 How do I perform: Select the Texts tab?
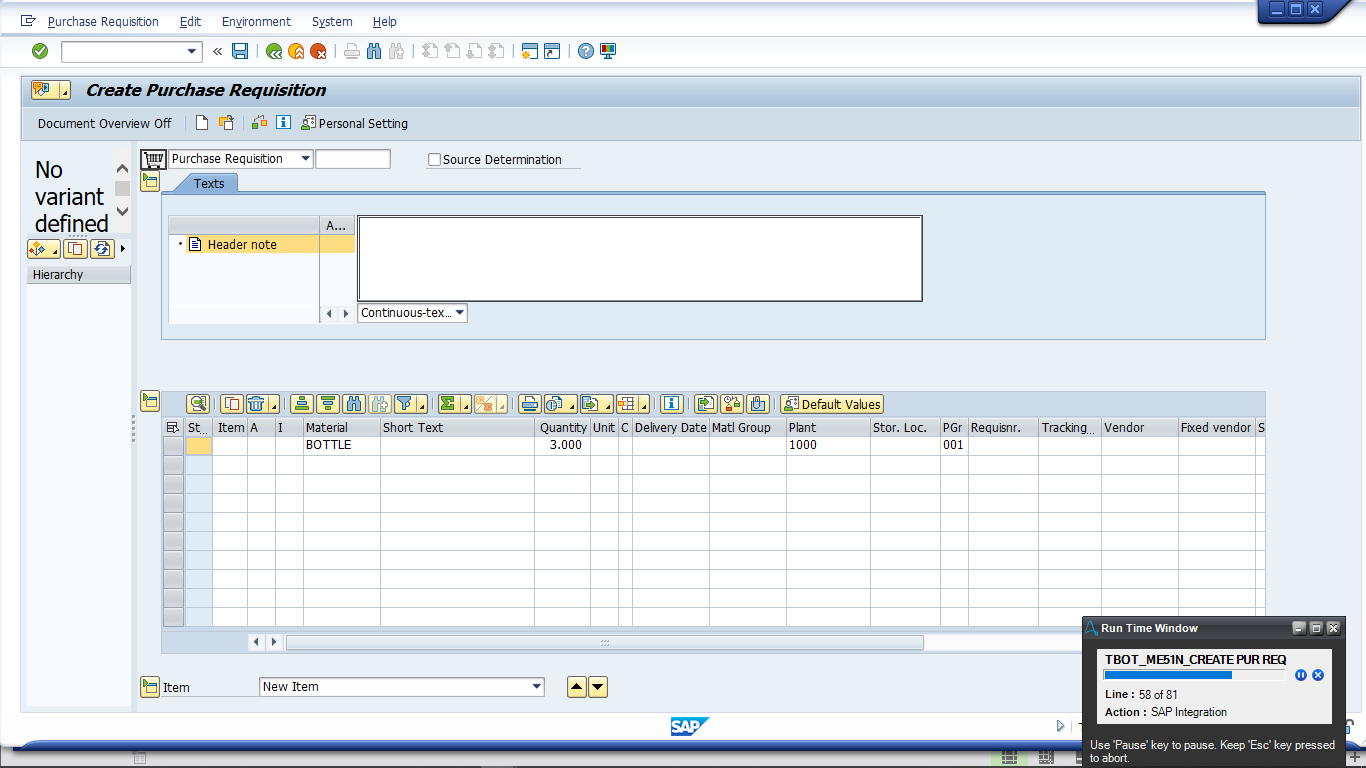[209, 183]
